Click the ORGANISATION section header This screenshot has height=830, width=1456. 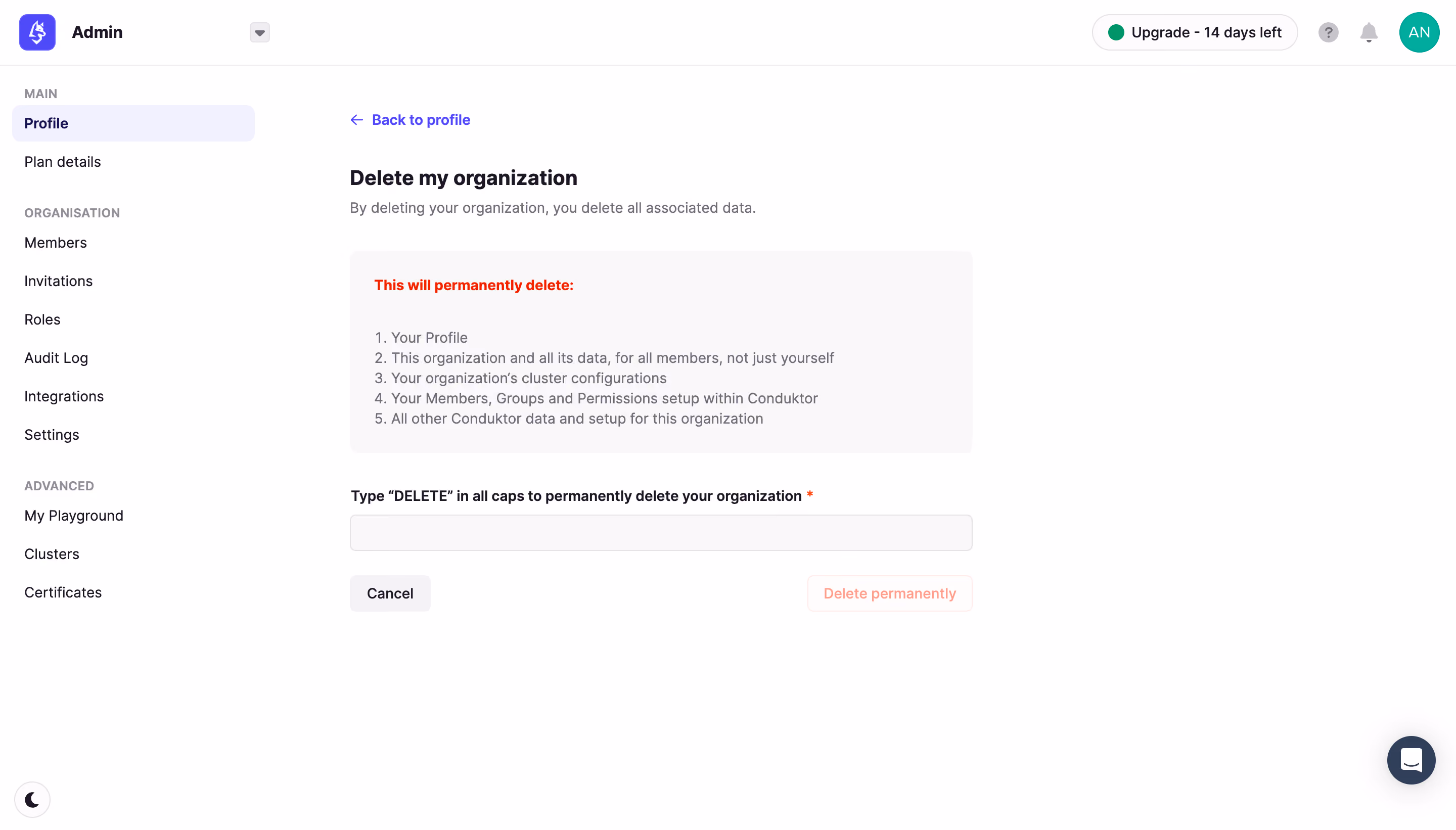click(72, 213)
